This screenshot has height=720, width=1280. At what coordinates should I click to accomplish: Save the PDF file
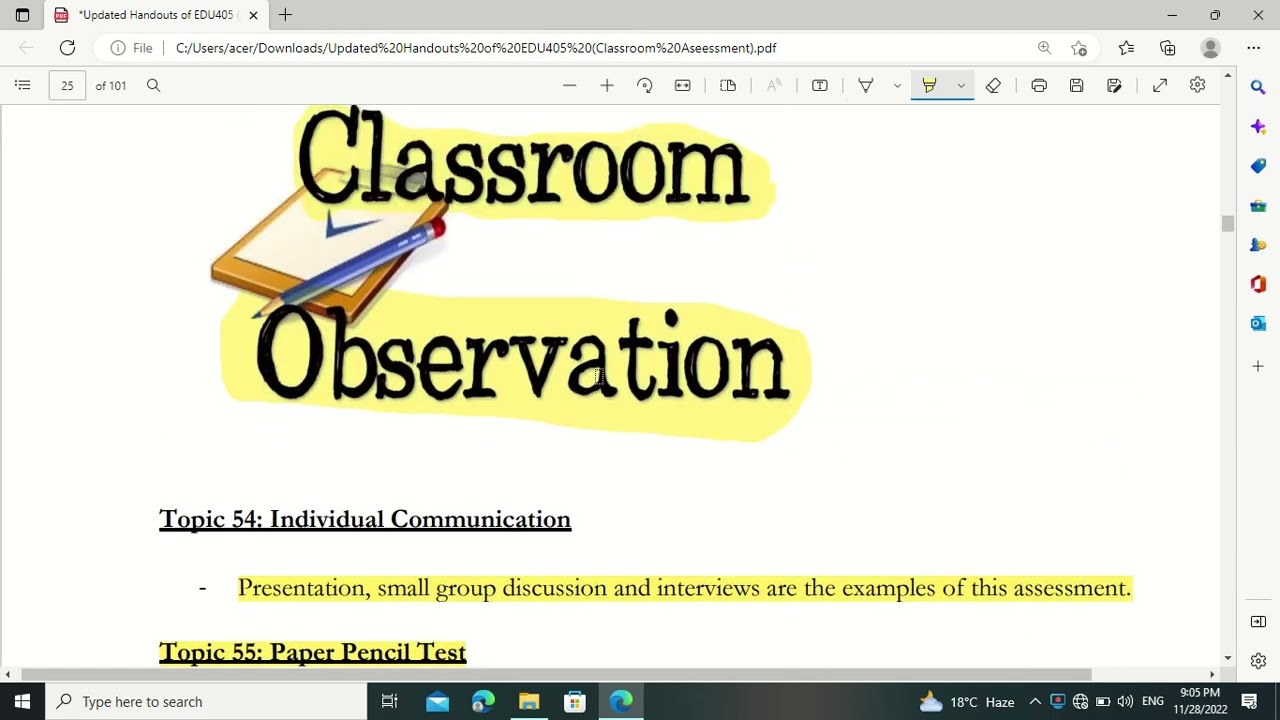[1077, 85]
